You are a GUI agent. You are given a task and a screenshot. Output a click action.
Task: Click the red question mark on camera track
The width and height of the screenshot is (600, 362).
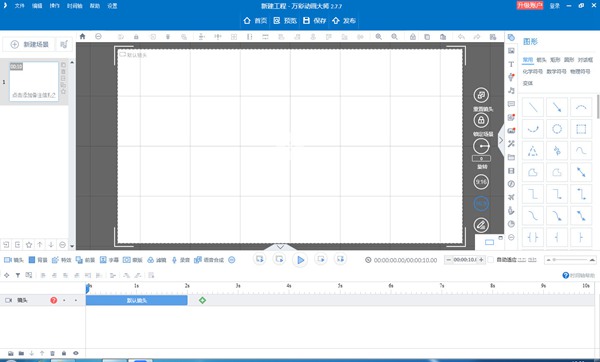tap(54, 300)
